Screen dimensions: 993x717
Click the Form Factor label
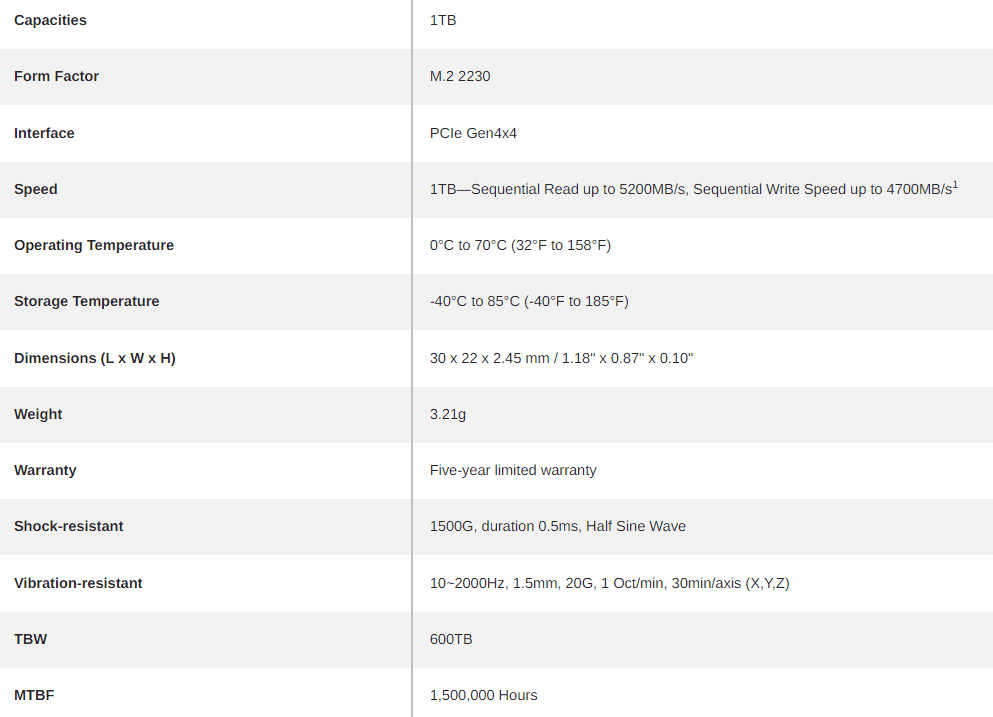pyautogui.click(x=56, y=76)
